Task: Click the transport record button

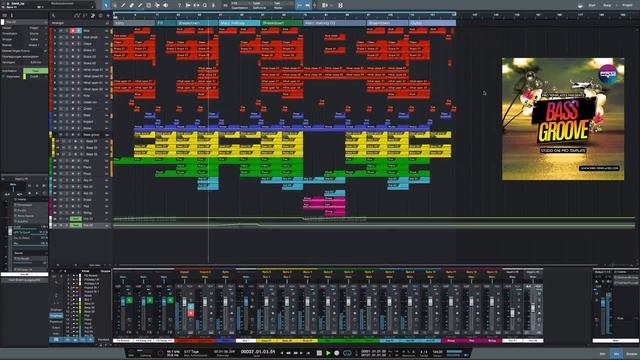Action: click(x=337, y=353)
